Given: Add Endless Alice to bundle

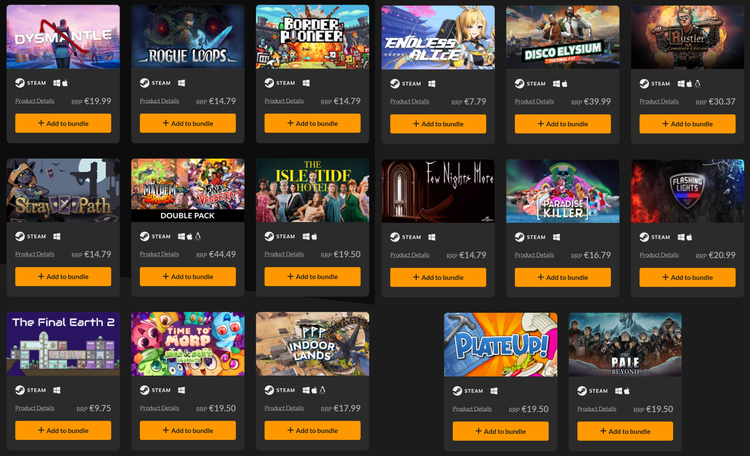Looking at the screenshot, I should pos(438,124).
